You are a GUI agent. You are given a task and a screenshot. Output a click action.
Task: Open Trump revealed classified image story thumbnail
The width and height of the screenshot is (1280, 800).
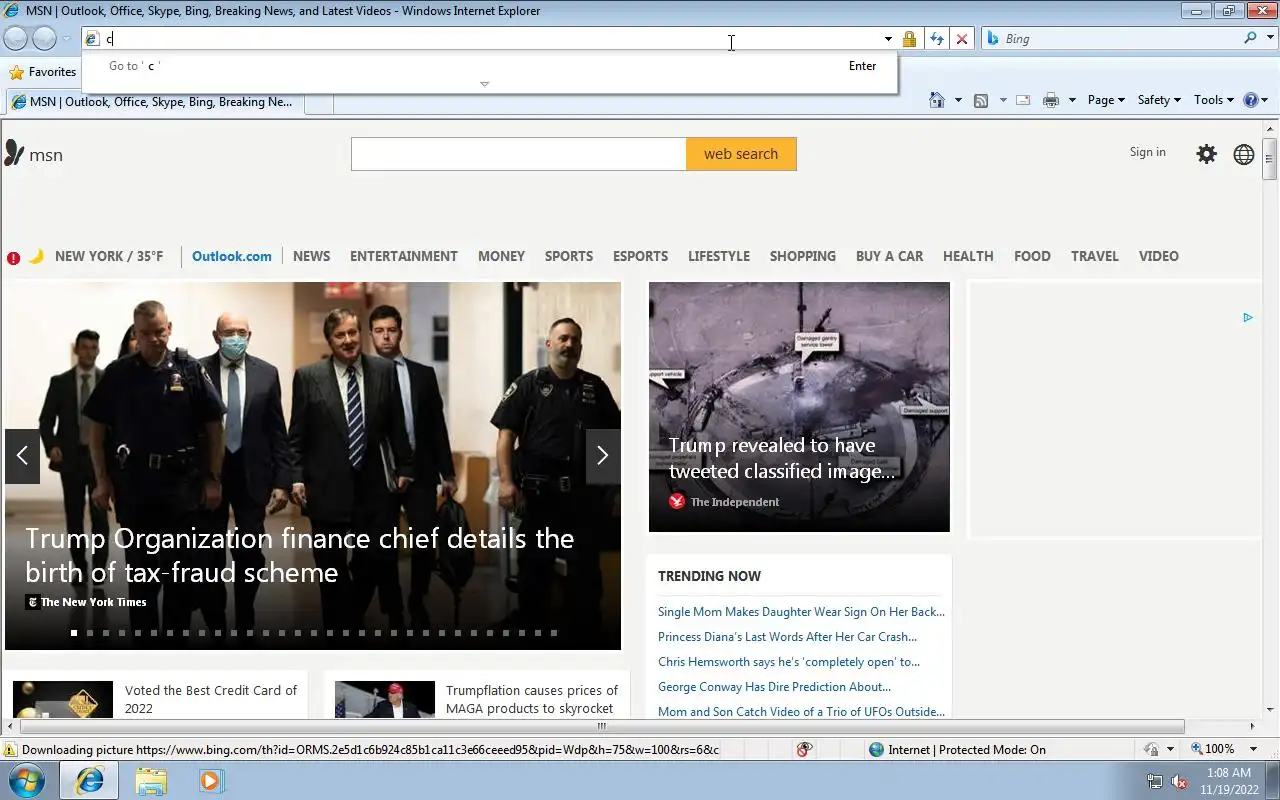(x=799, y=407)
